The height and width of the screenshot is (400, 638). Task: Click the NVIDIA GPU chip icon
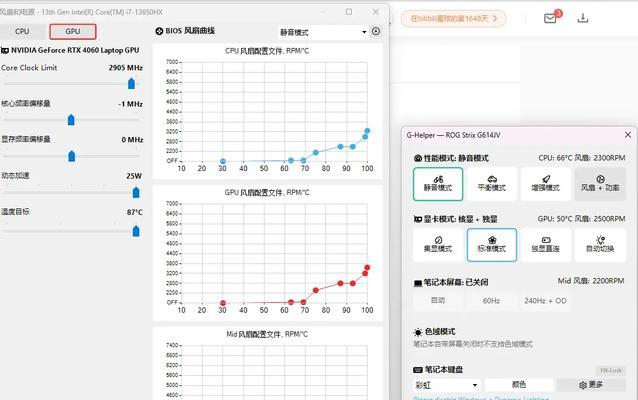click(5, 50)
